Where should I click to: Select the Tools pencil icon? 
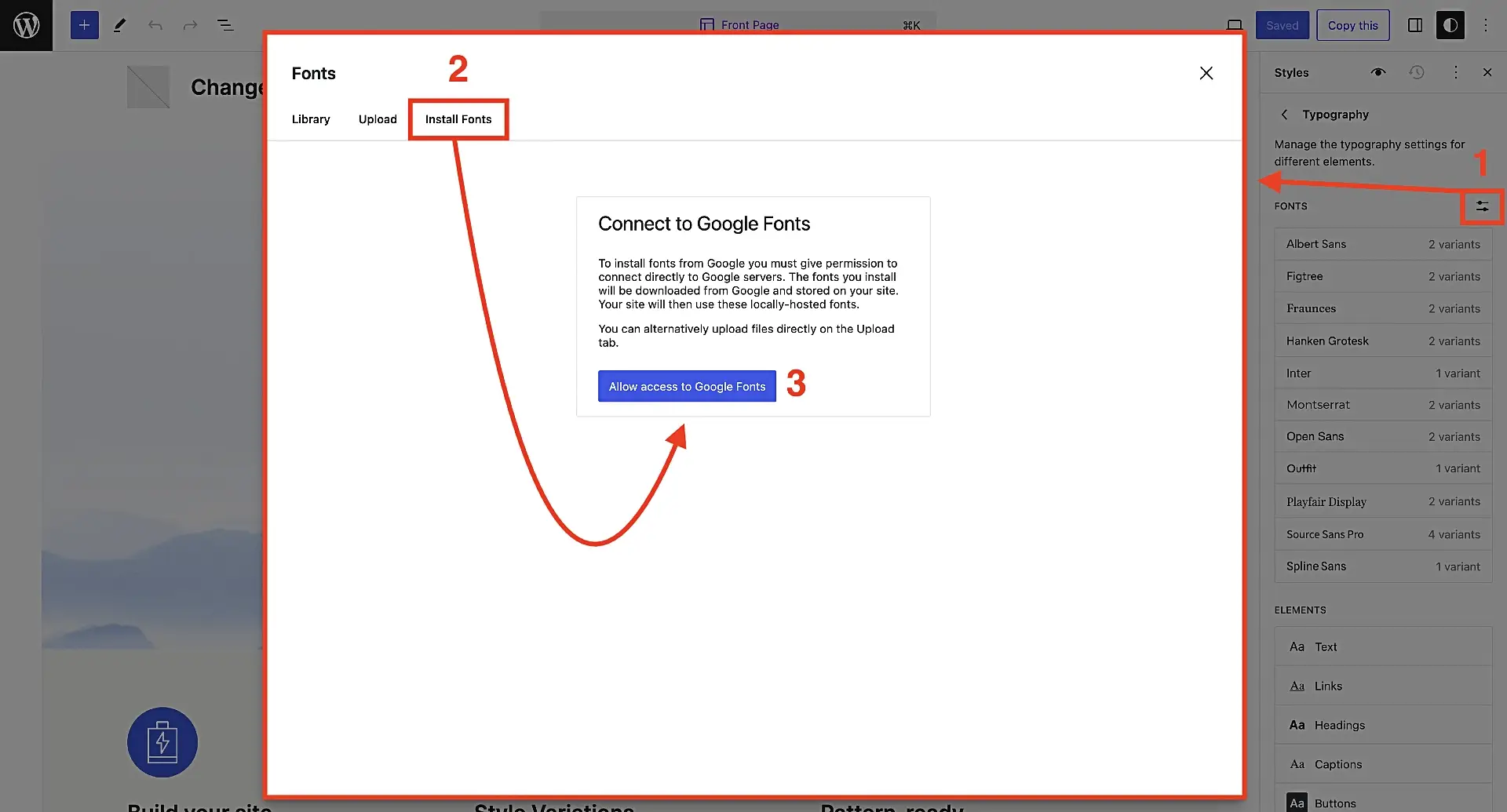(x=119, y=25)
